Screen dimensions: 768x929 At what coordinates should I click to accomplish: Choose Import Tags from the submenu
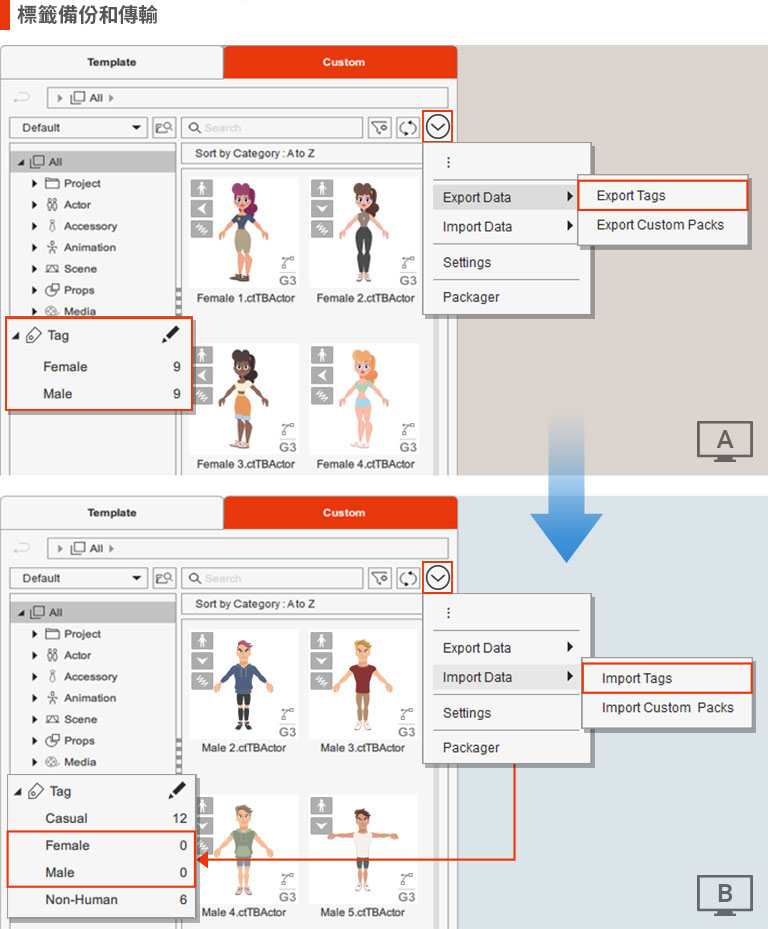coord(637,678)
